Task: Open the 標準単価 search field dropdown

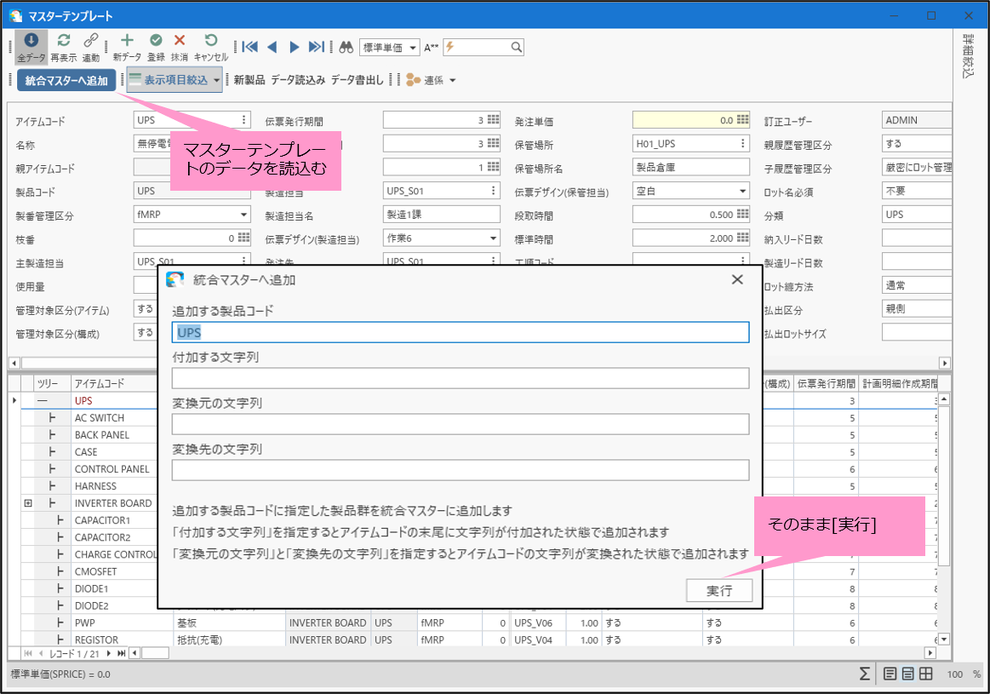Action: pyautogui.click(x=412, y=47)
